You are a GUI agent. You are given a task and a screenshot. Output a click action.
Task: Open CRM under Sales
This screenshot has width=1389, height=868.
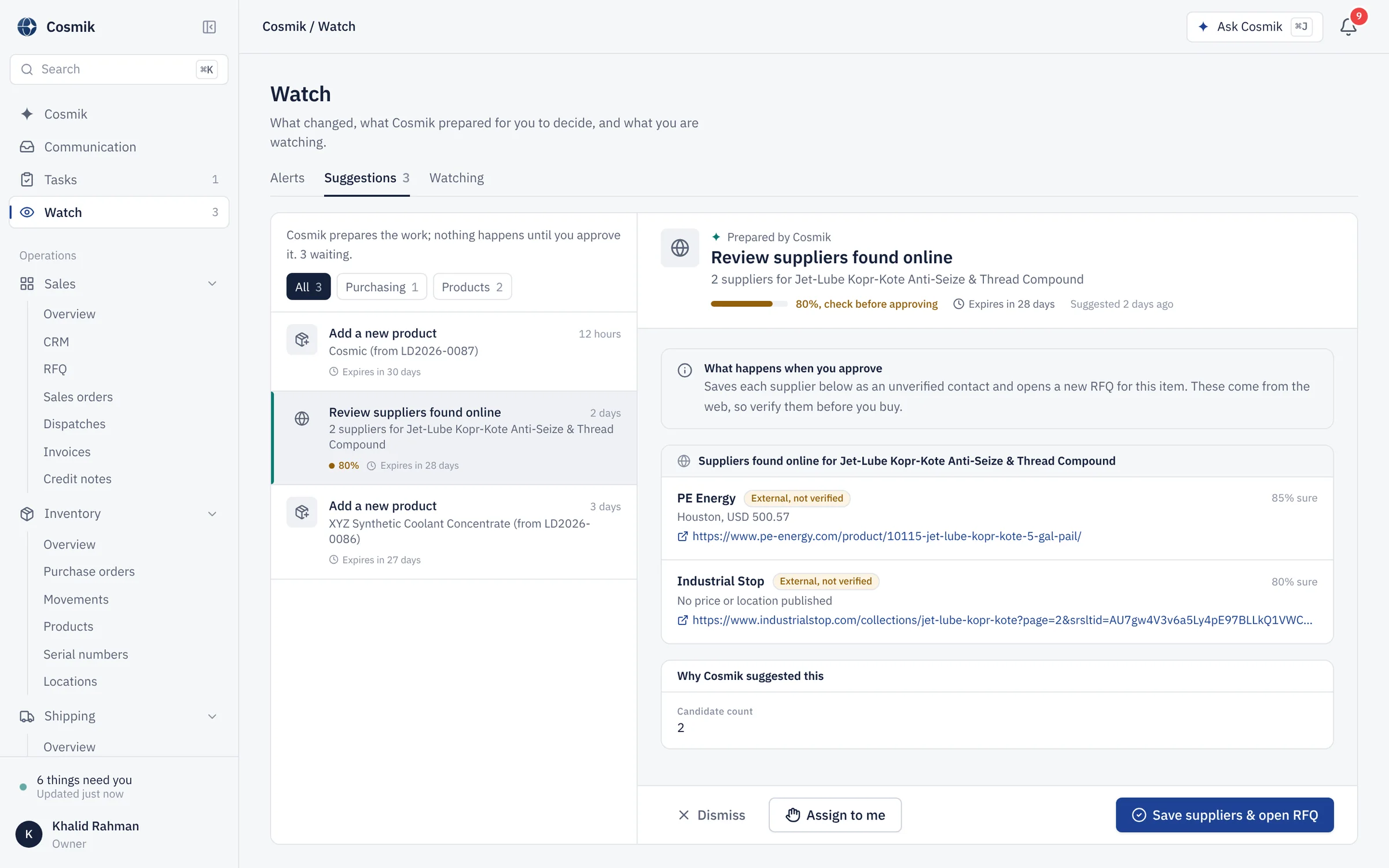click(56, 342)
